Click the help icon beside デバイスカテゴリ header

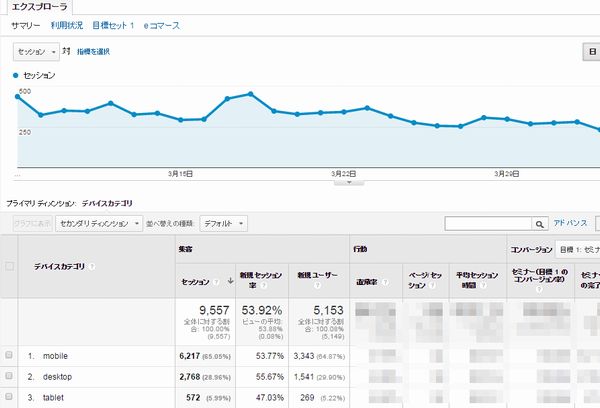click(x=92, y=267)
